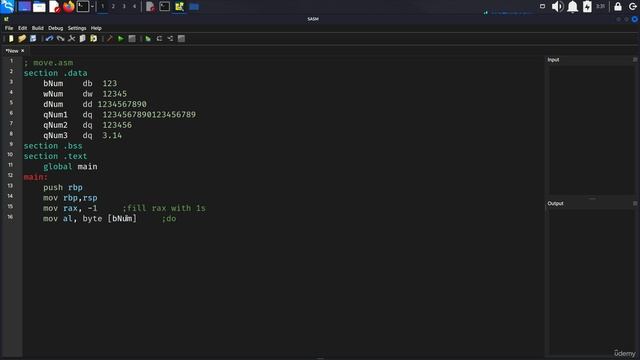Viewport: 640px width, 360px height.
Task: Switch to workspace 3
Action: click(x=124, y=7)
